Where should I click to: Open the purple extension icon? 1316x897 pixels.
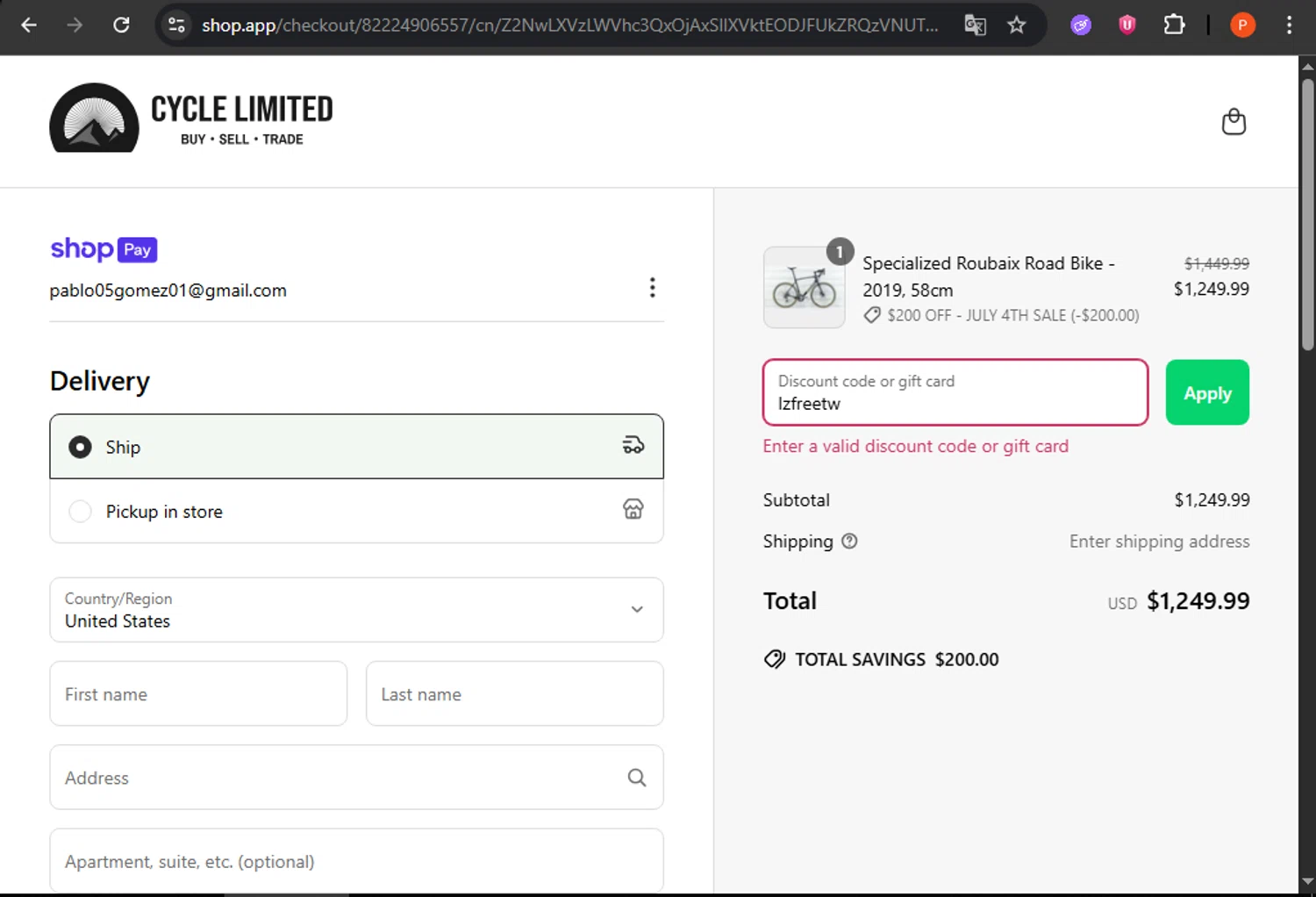1081,25
